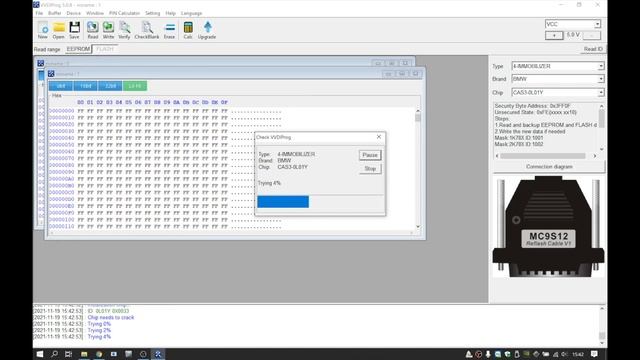Click the Read chip toolbar icon
Image resolution: width=640 pixels, height=360 pixels.
[x=93, y=30]
